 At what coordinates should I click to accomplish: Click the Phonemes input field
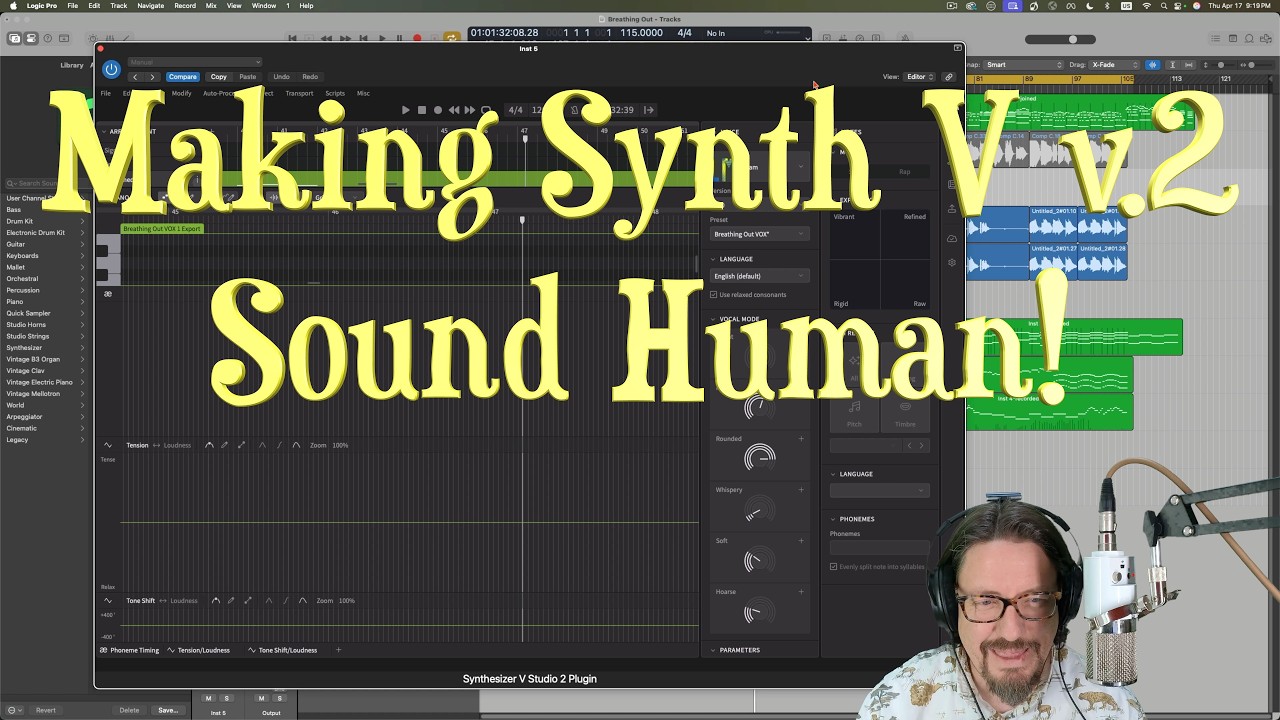point(879,548)
